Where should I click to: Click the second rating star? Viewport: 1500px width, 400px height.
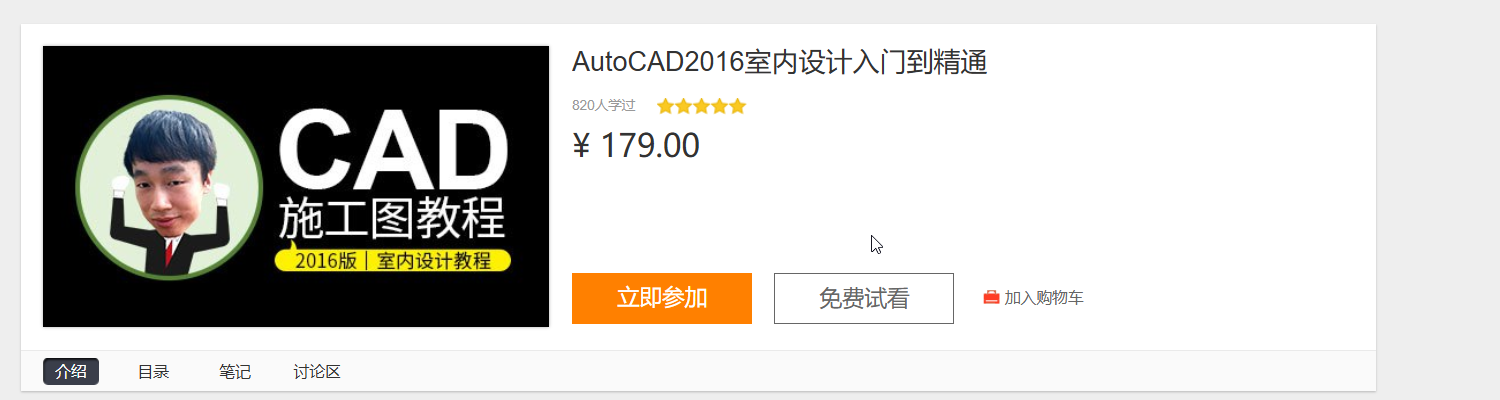click(683, 106)
